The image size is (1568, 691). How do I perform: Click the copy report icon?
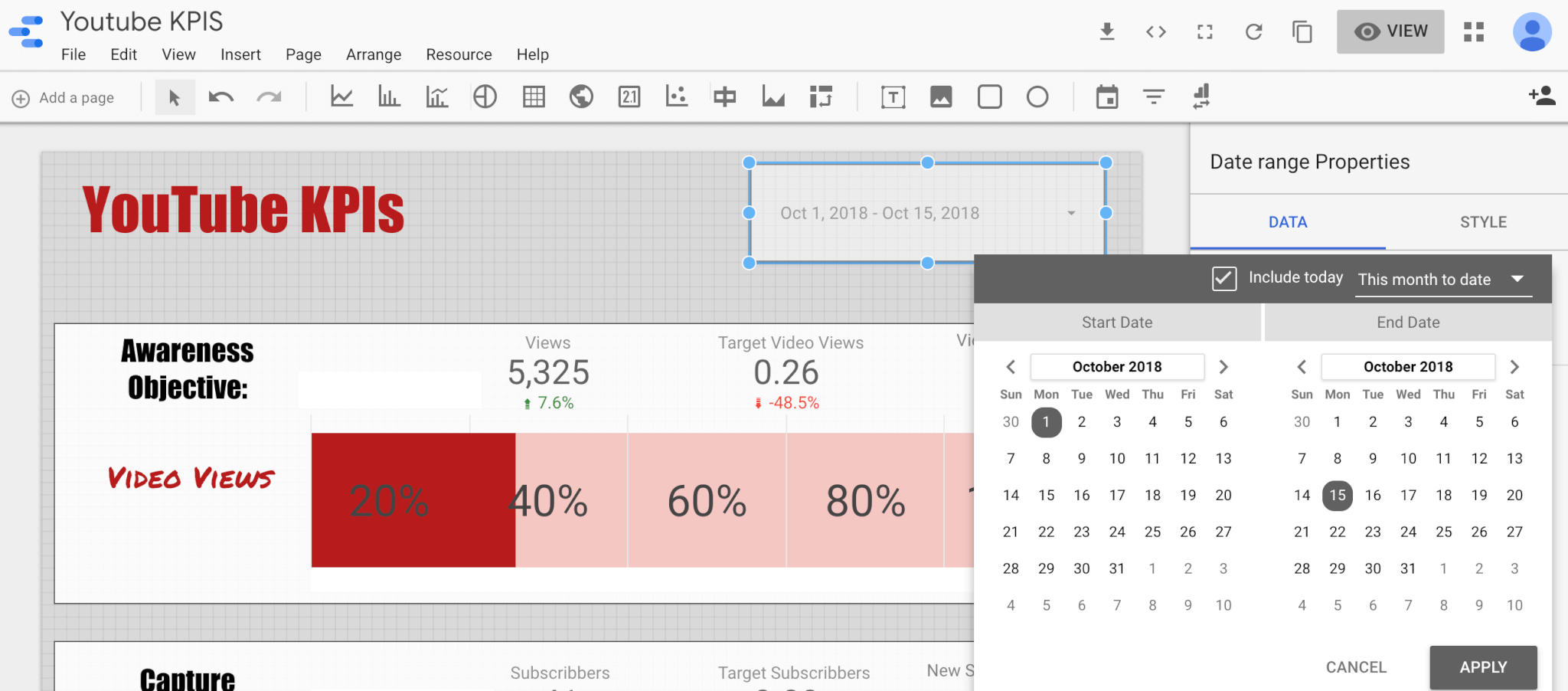[x=1302, y=31]
